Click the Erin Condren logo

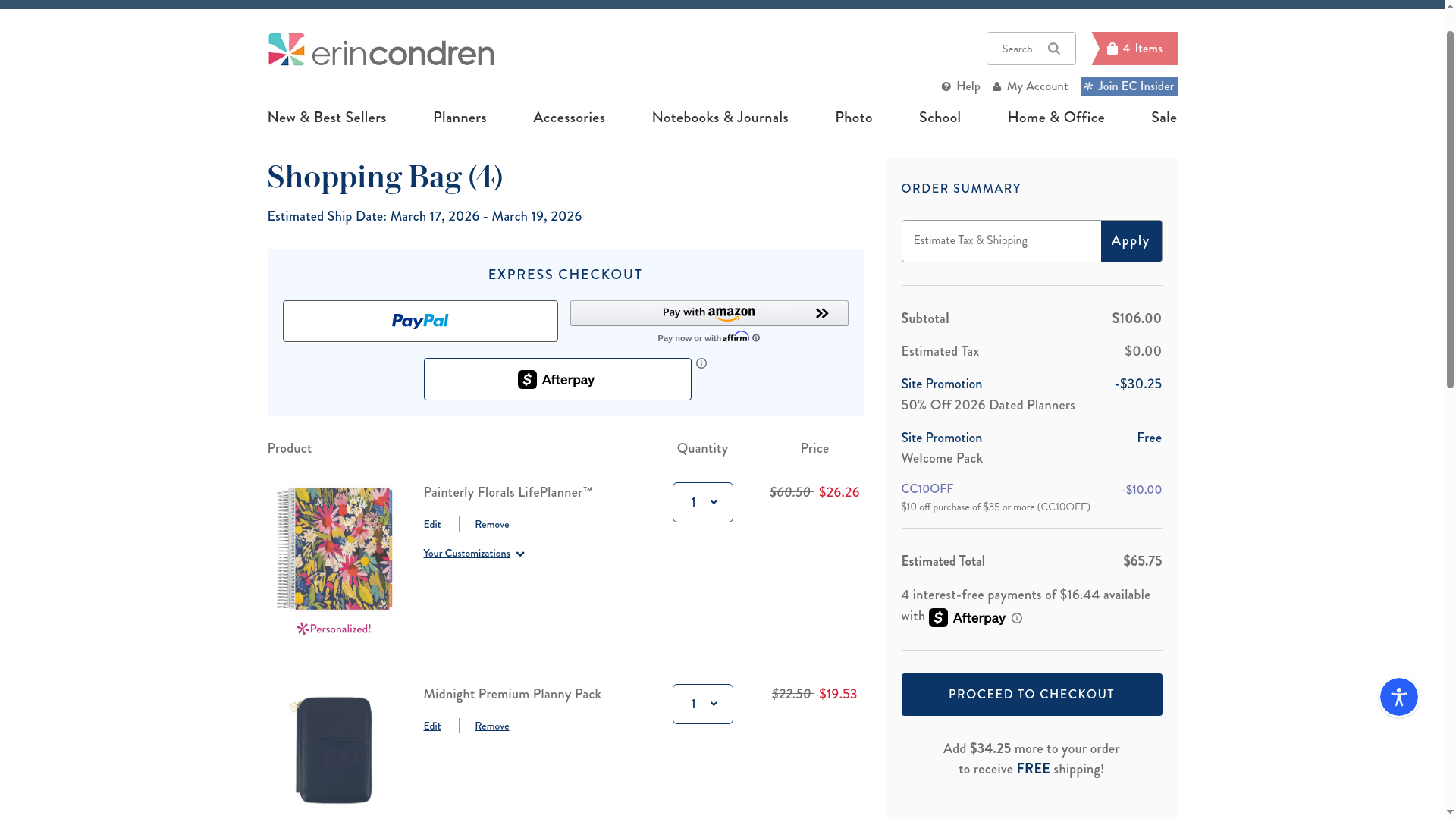click(x=381, y=50)
